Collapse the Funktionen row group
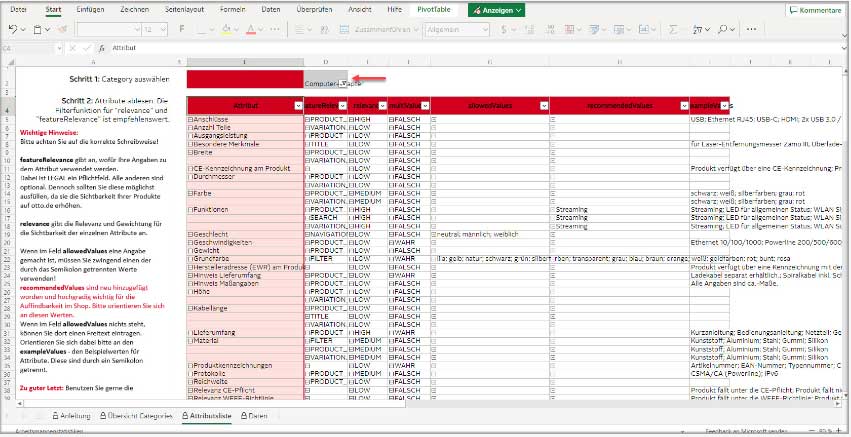The height and width of the screenshot is (437, 851). (x=190, y=210)
